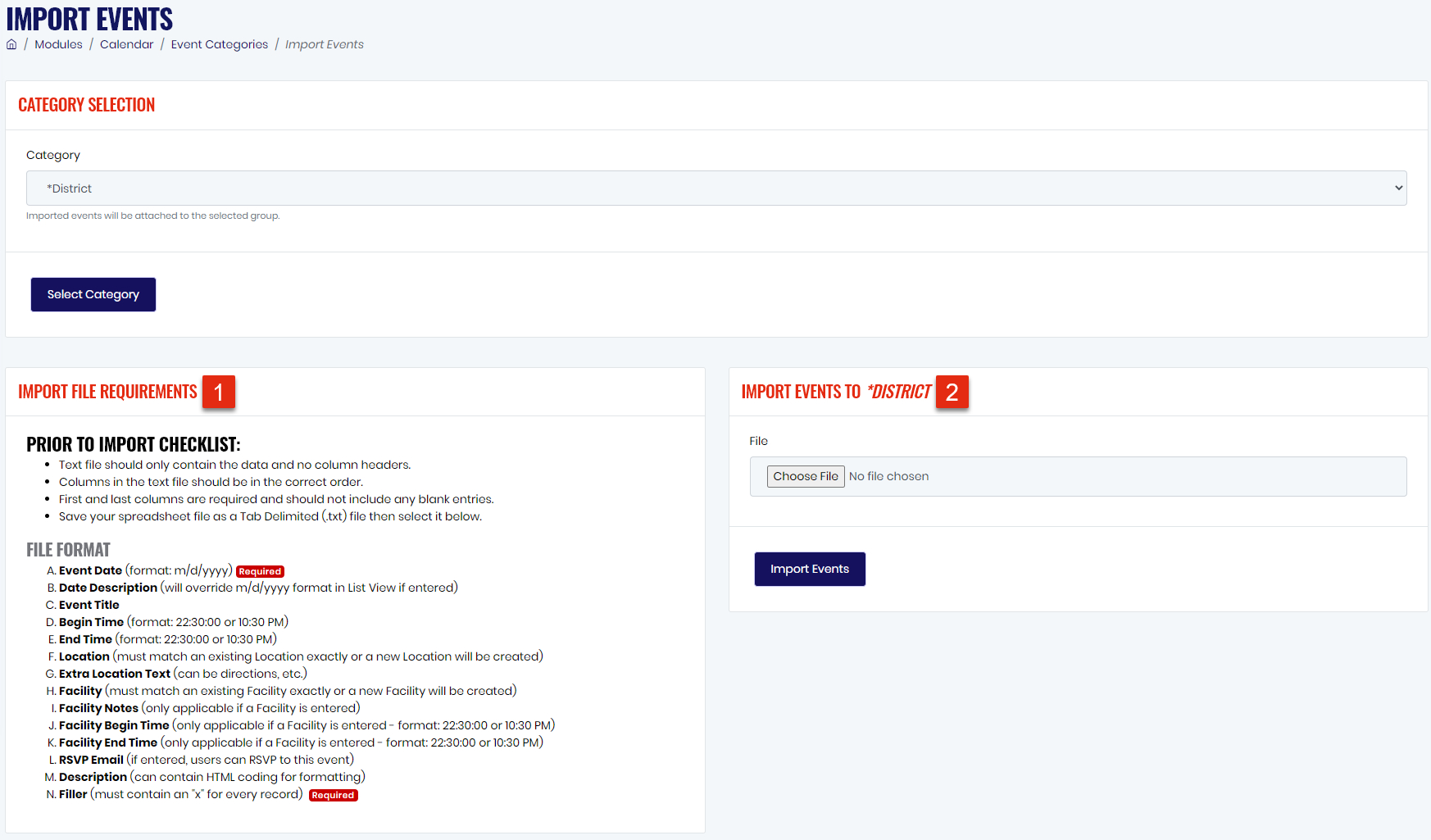Click the End Time format line

(168, 639)
